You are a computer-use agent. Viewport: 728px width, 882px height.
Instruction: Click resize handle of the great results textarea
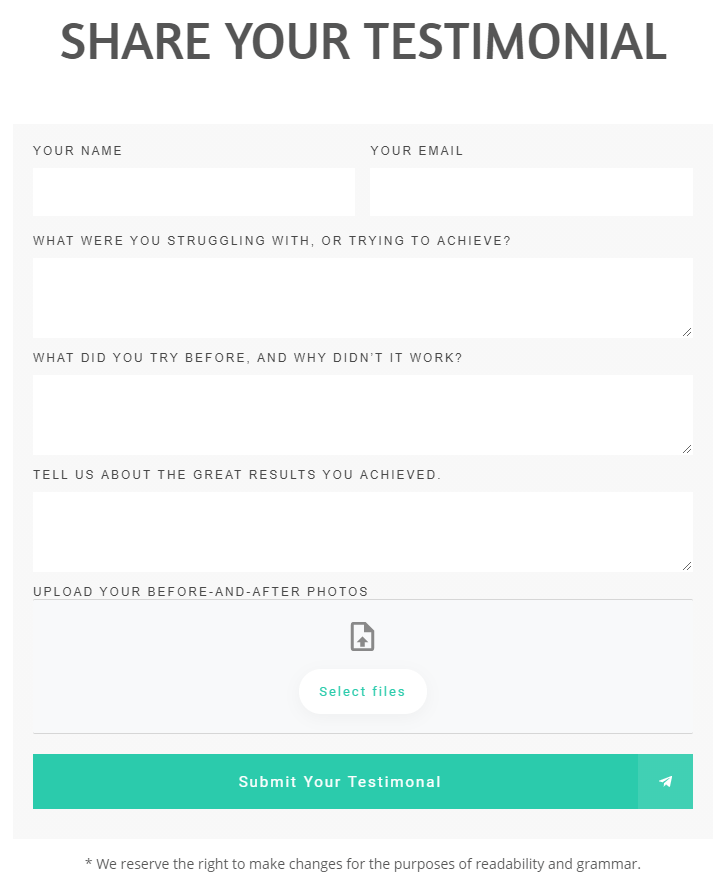click(x=687, y=565)
